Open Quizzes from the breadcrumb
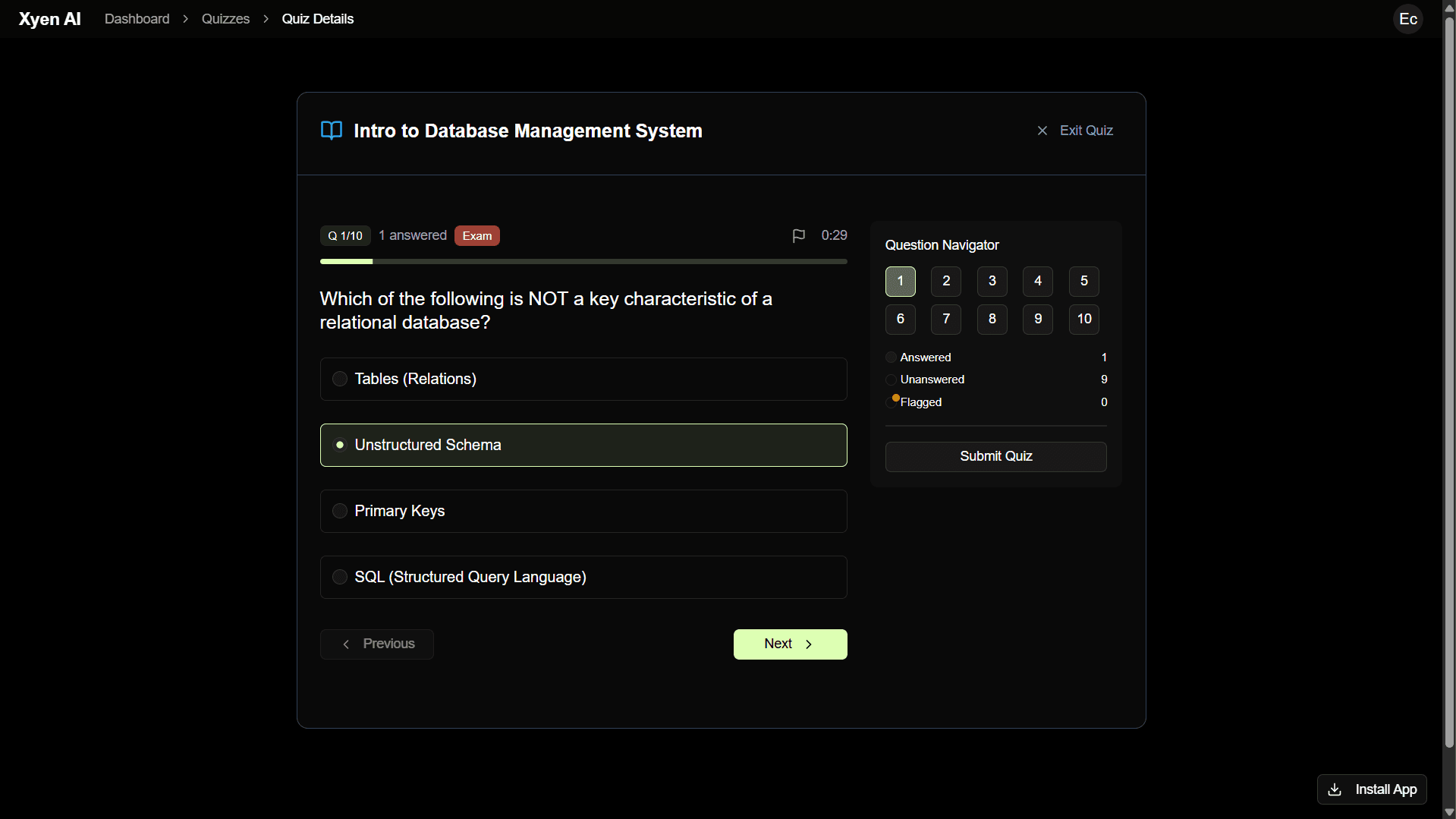Screen dimensions: 1456x819 [225, 19]
